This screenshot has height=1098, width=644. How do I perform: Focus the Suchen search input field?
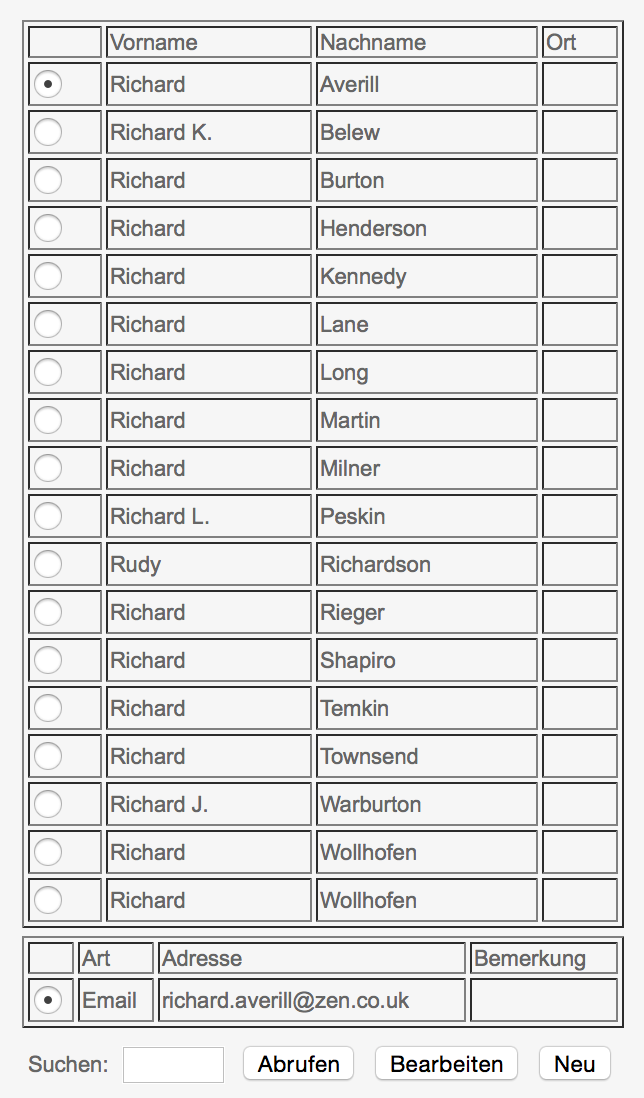click(x=173, y=1064)
